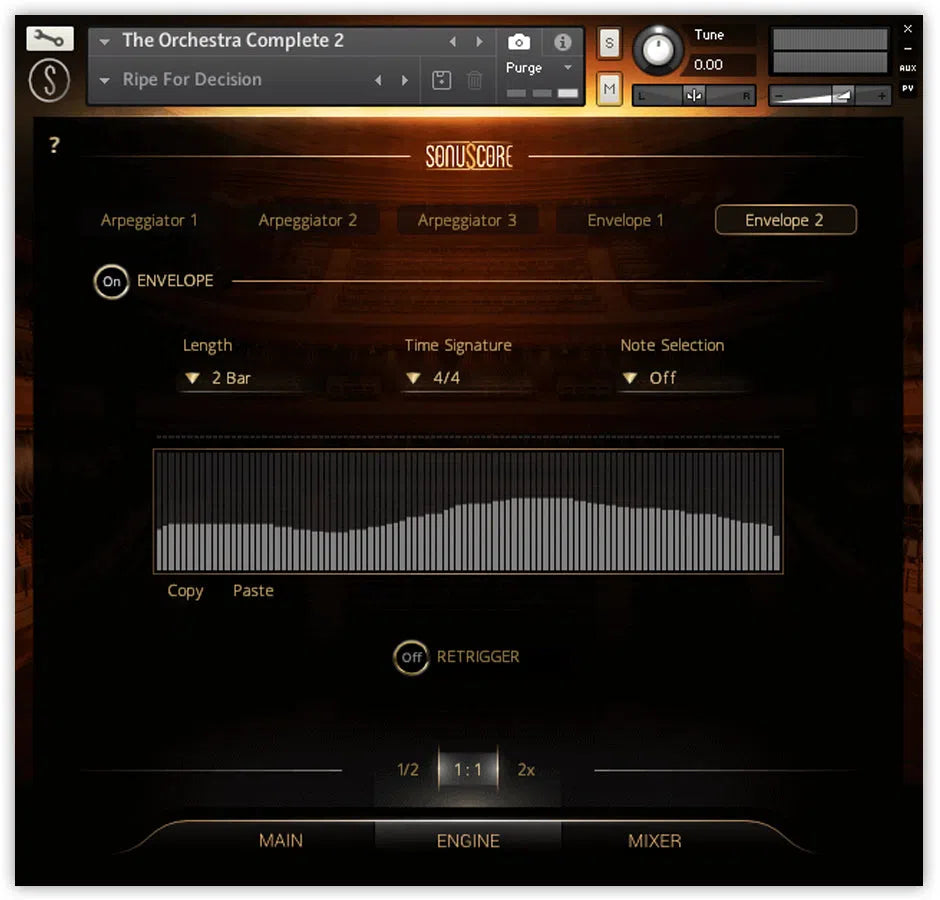The image size is (940, 900).
Task: Copy the envelope shape
Action: point(184,591)
